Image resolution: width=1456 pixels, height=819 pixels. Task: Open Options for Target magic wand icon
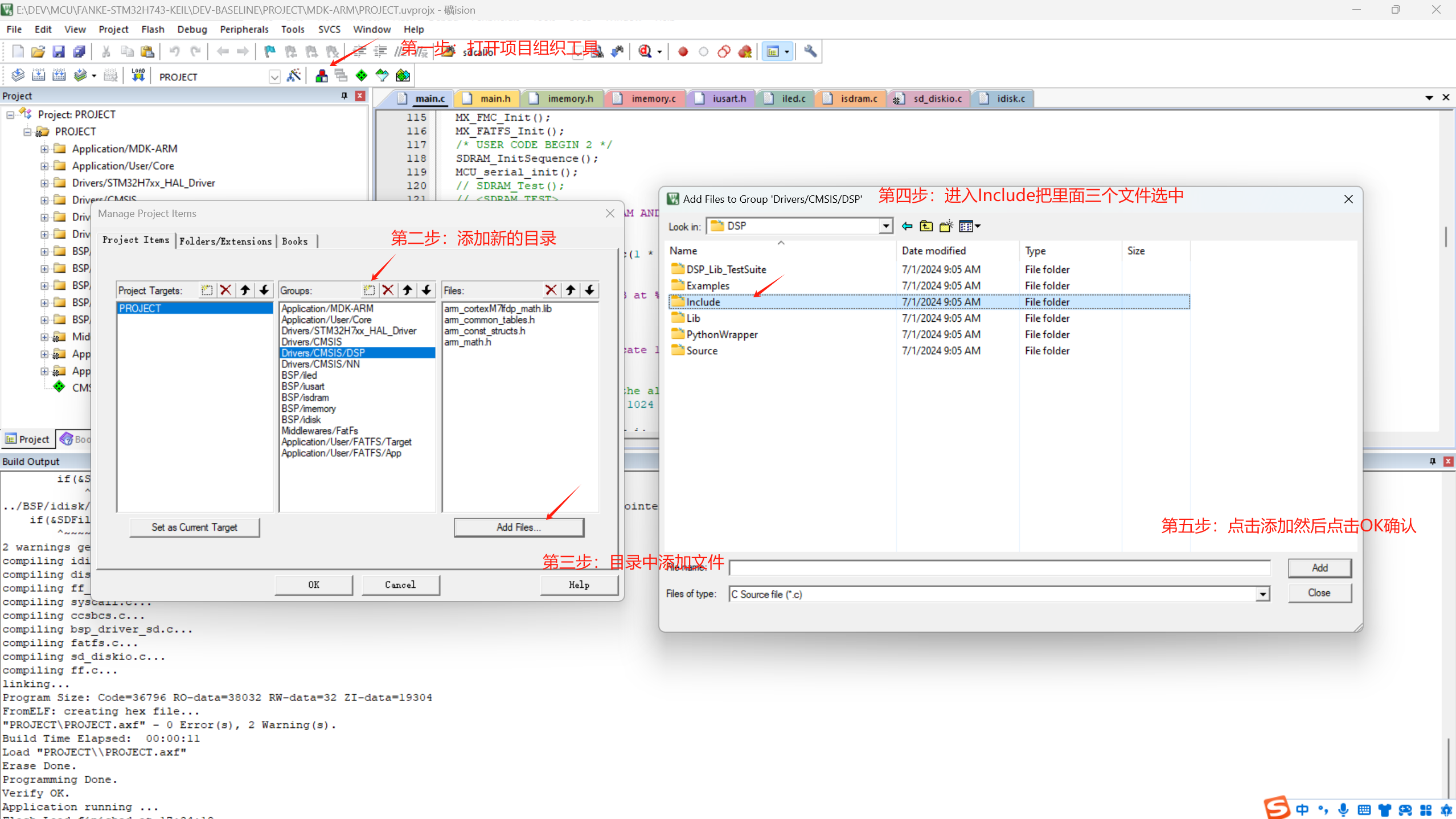click(294, 75)
